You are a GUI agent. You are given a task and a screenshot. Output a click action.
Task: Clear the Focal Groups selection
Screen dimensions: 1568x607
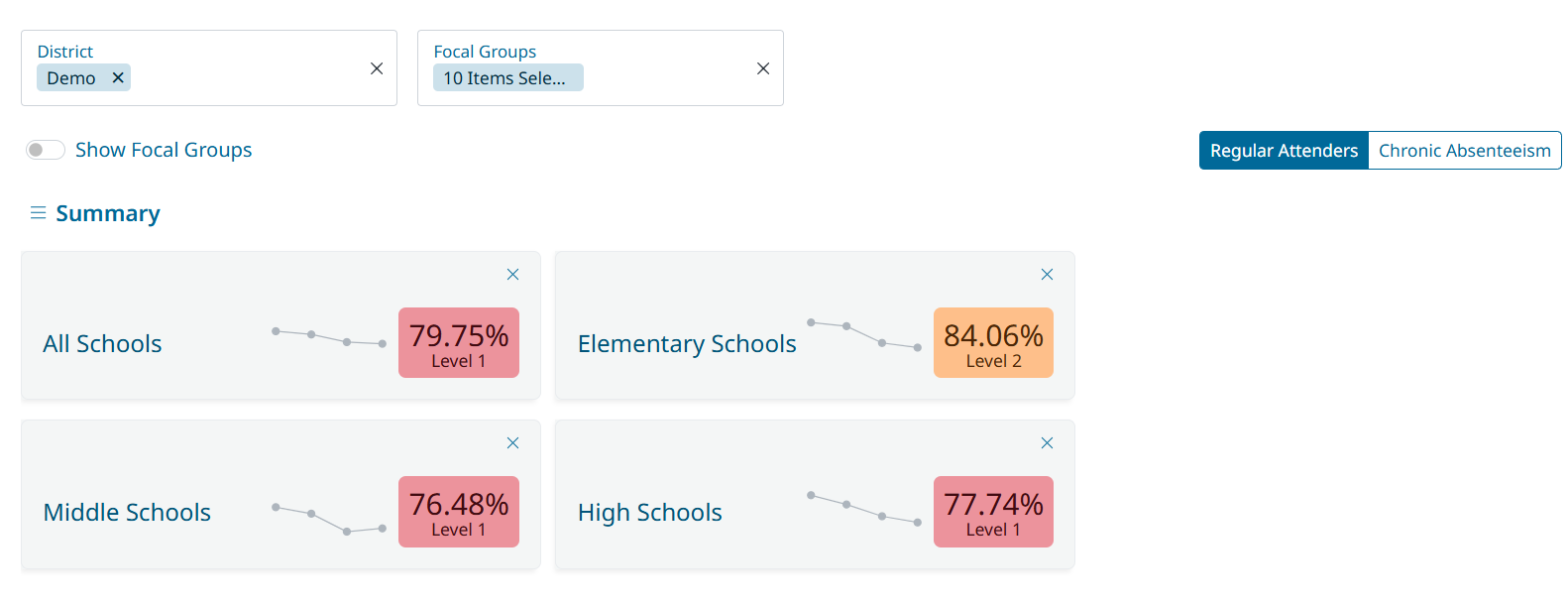click(x=763, y=68)
